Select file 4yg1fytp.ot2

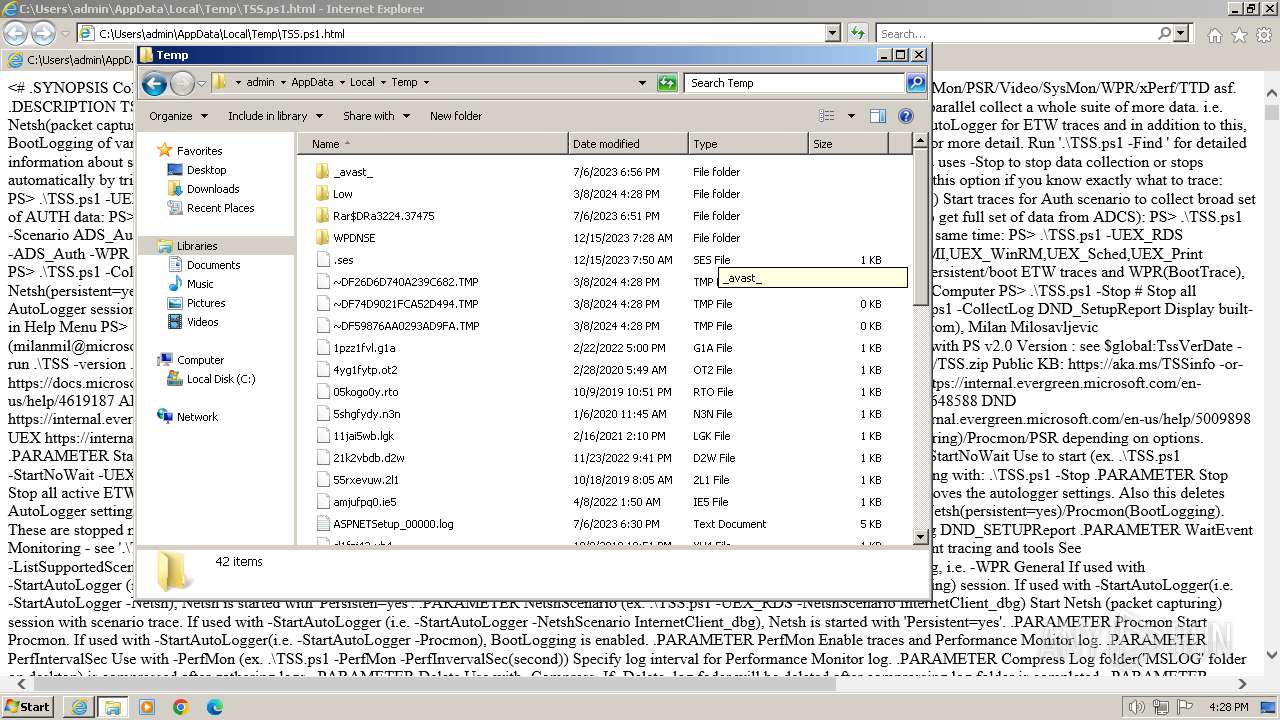pos(356,370)
